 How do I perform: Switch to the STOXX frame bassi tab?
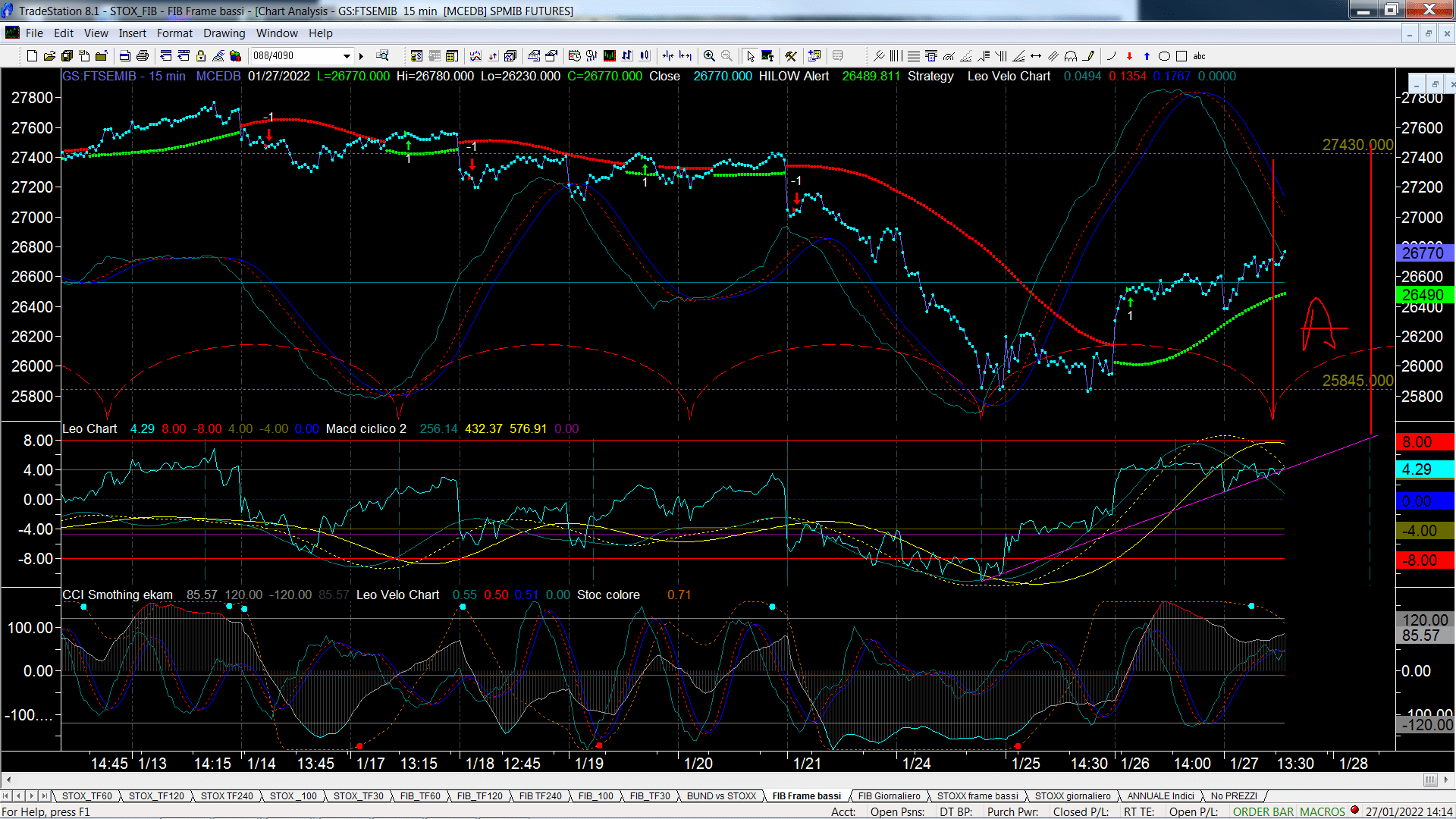tap(977, 795)
